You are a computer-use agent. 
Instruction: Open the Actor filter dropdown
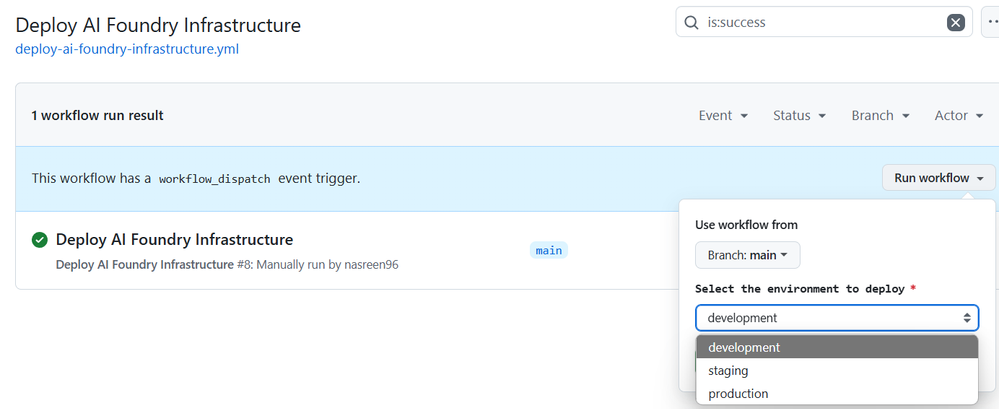point(959,115)
